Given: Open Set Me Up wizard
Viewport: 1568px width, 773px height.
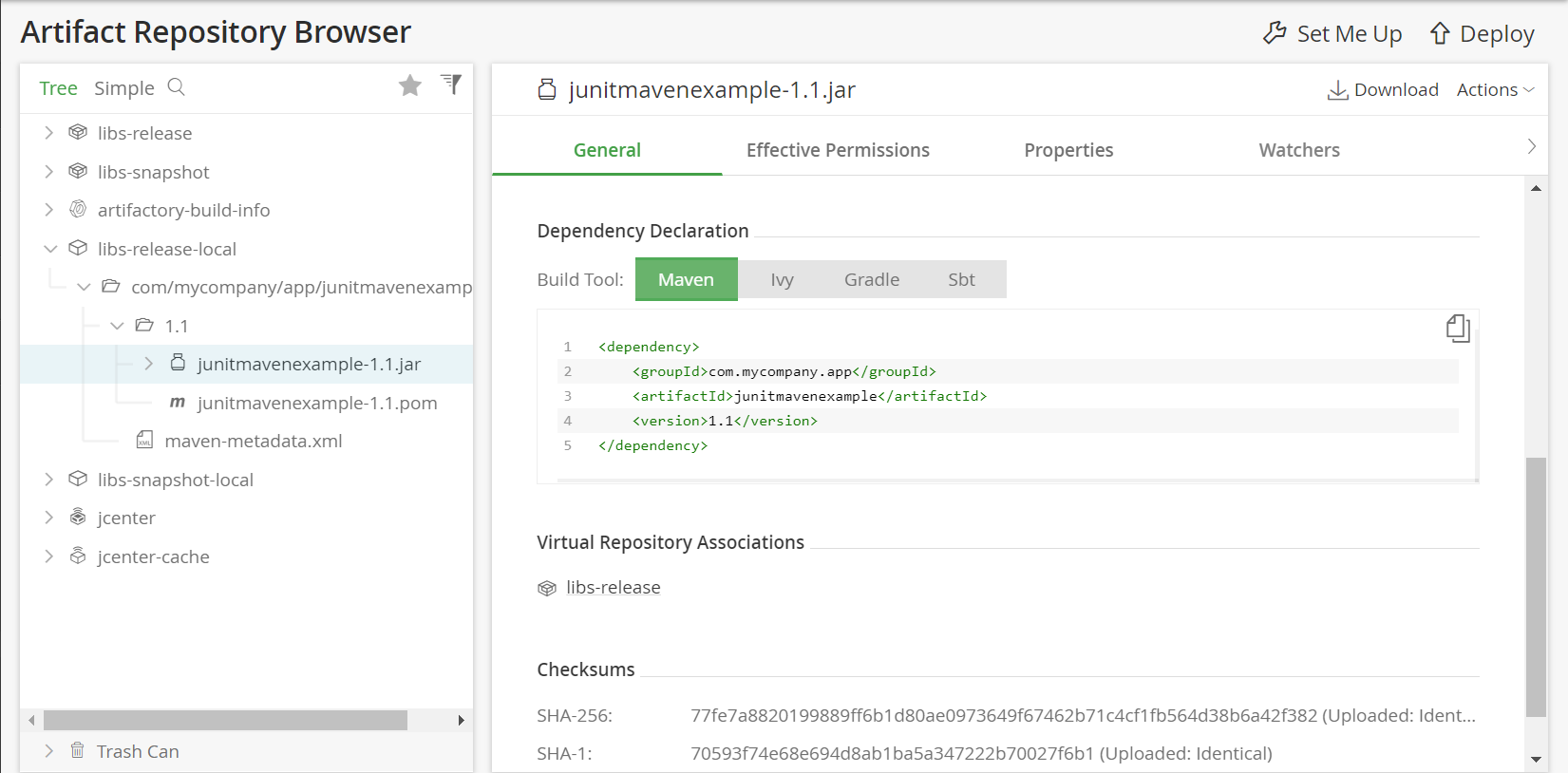Looking at the screenshot, I should (x=1332, y=34).
